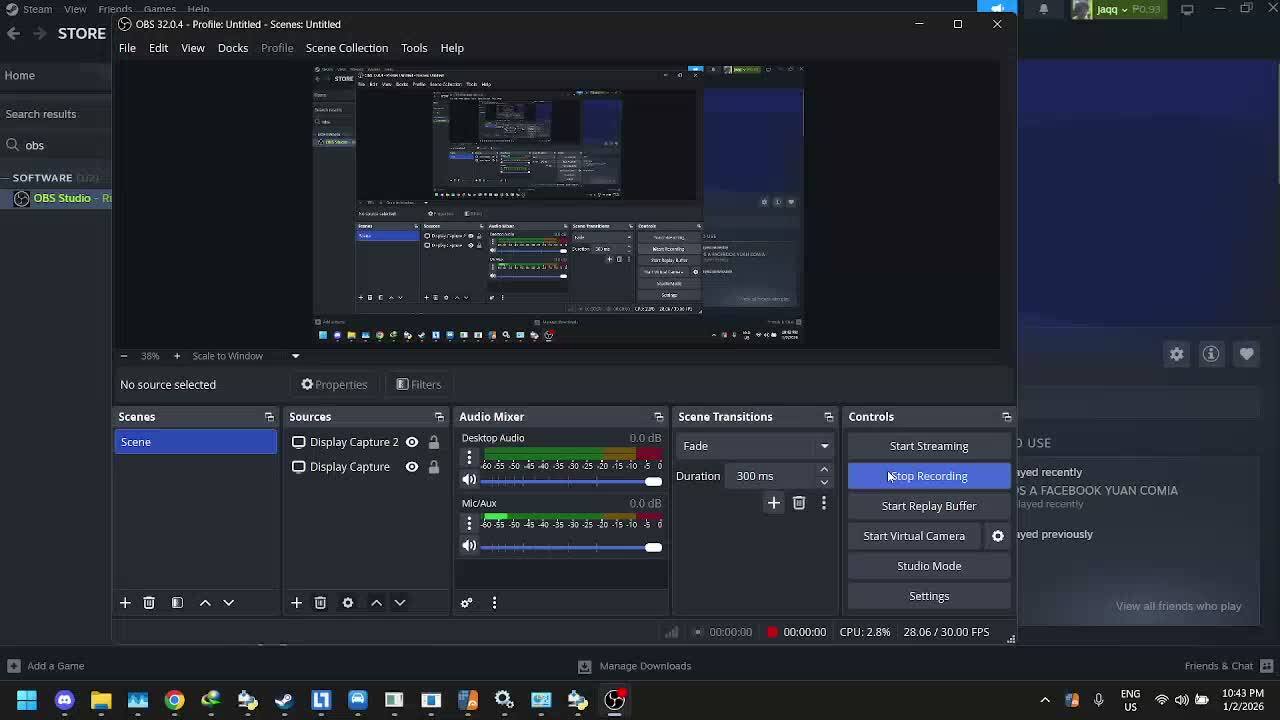The width and height of the screenshot is (1280, 720).
Task: Open scene filters from Scenes toolbar
Action: tap(177, 602)
